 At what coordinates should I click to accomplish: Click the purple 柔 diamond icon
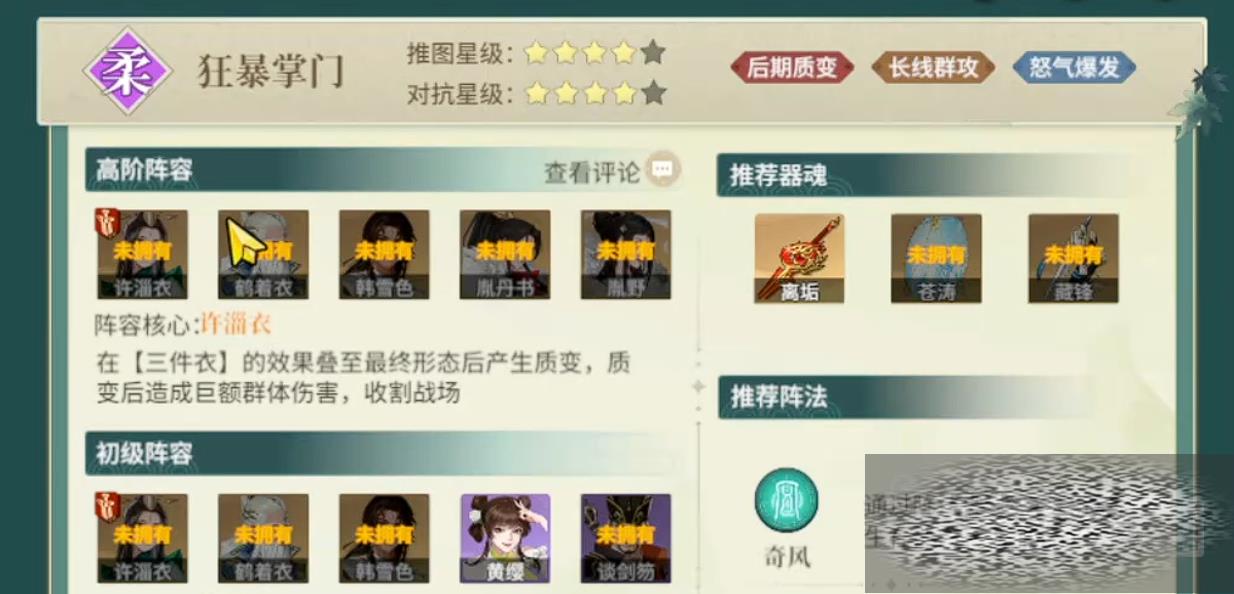coord(123,71)
